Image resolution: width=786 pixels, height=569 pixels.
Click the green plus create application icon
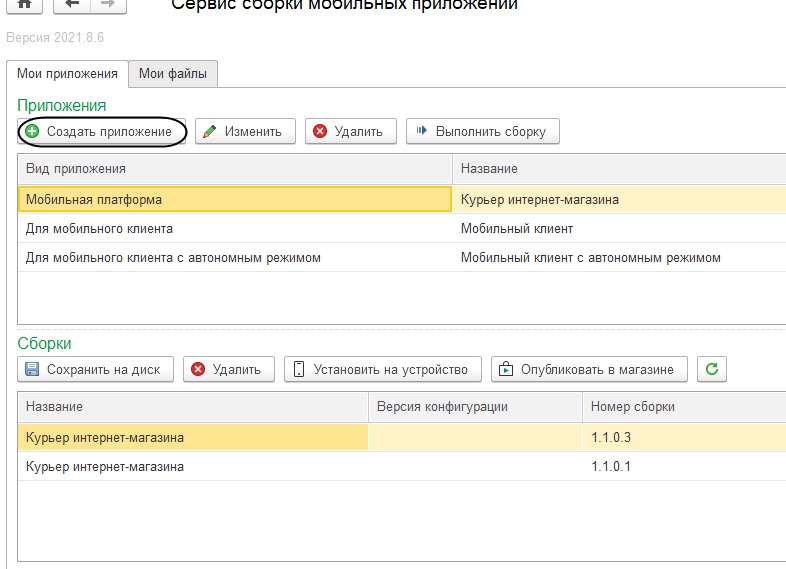(x=32, y=131)
